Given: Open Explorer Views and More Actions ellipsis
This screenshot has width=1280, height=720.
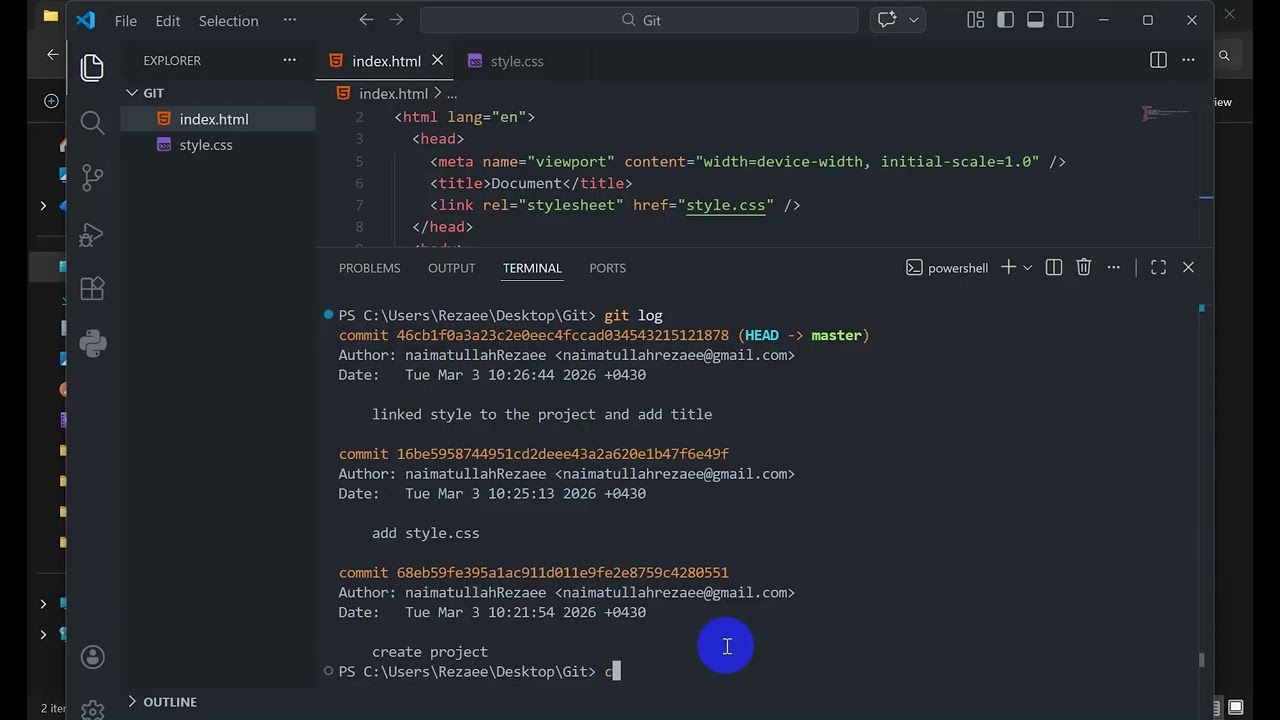Looking at the screenshot, I should pyautogui.click(x=290, y=60).
